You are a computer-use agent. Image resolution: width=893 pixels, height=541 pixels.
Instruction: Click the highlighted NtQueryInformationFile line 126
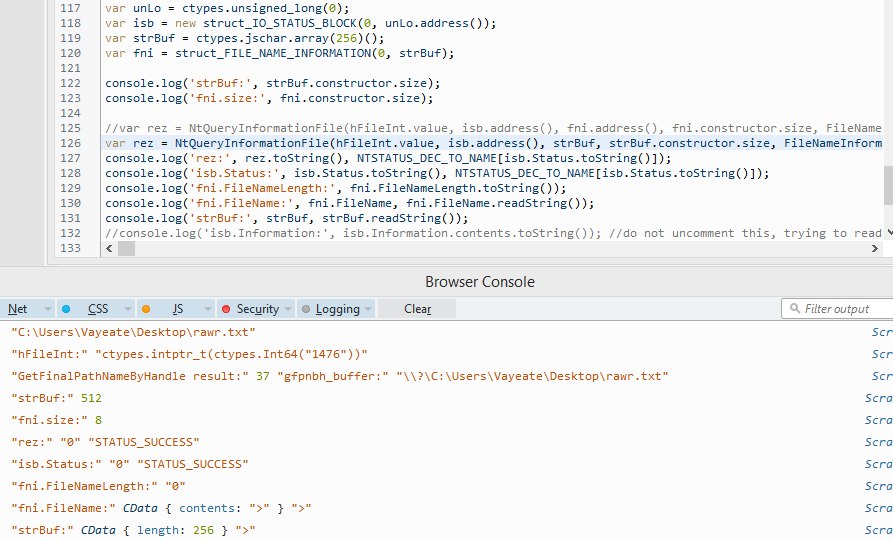tap(493, 143)
